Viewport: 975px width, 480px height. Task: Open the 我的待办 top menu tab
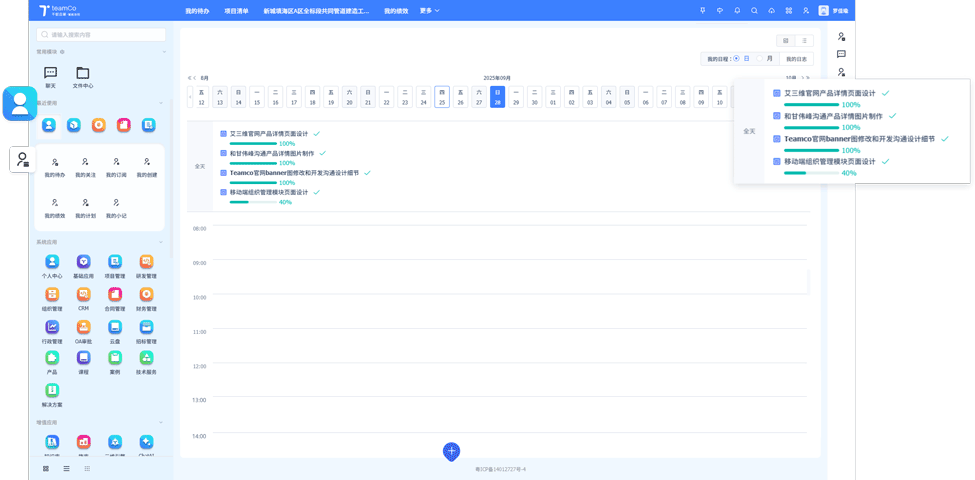click(197, 11)
